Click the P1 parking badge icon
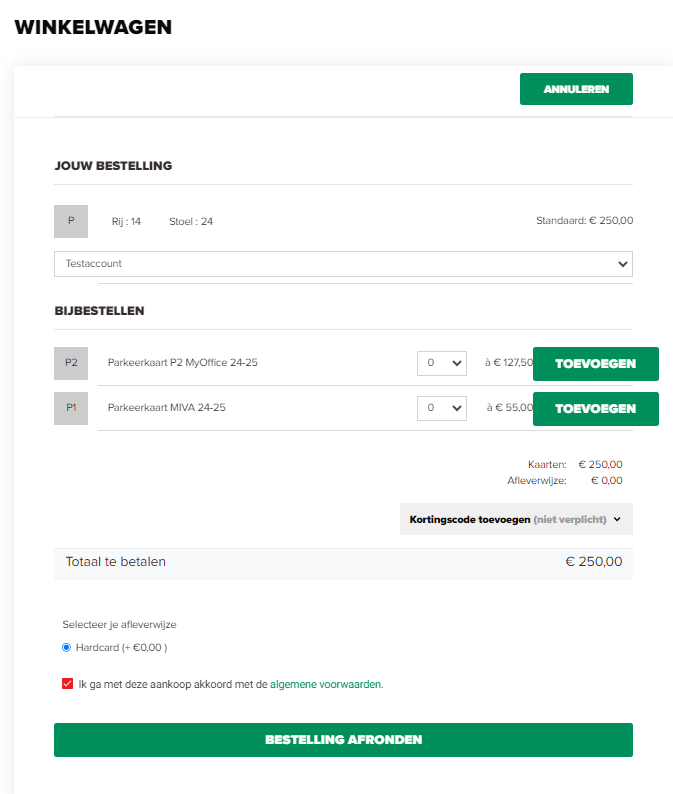This screenshot has height=794, width=673. point(71,408)
